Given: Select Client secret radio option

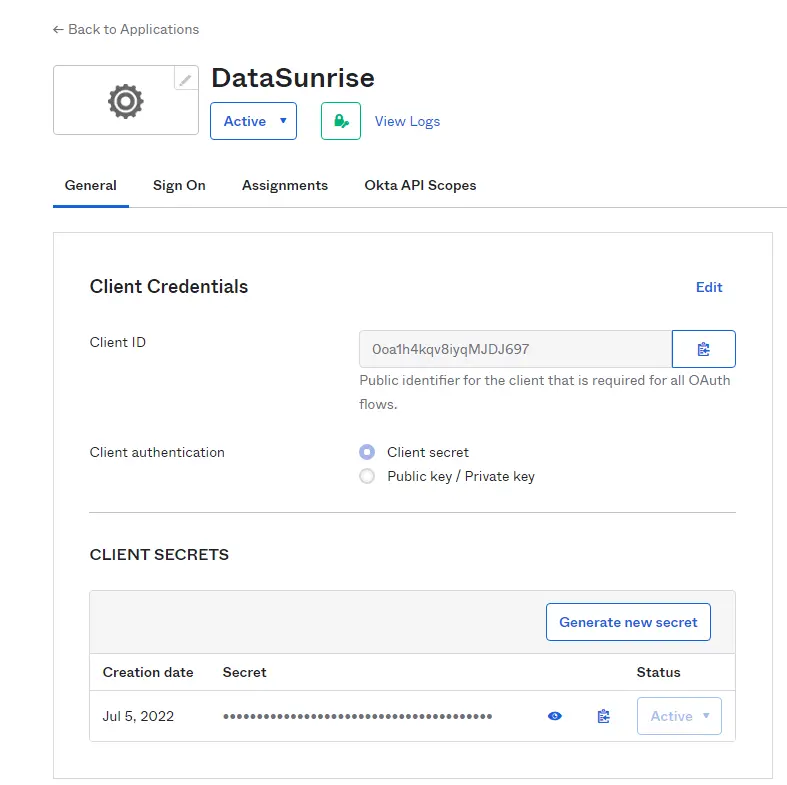Looking at the screenshot, I should tap(367, 452).
